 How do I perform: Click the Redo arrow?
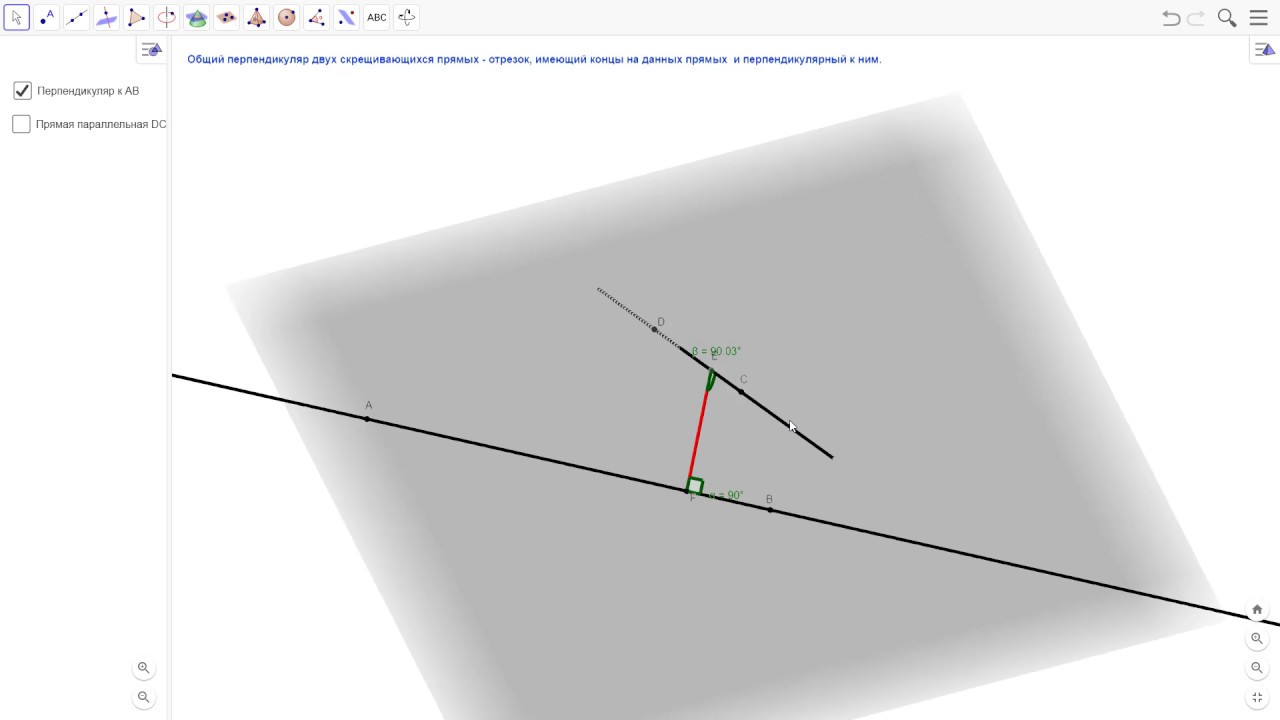pos(1196,18)
